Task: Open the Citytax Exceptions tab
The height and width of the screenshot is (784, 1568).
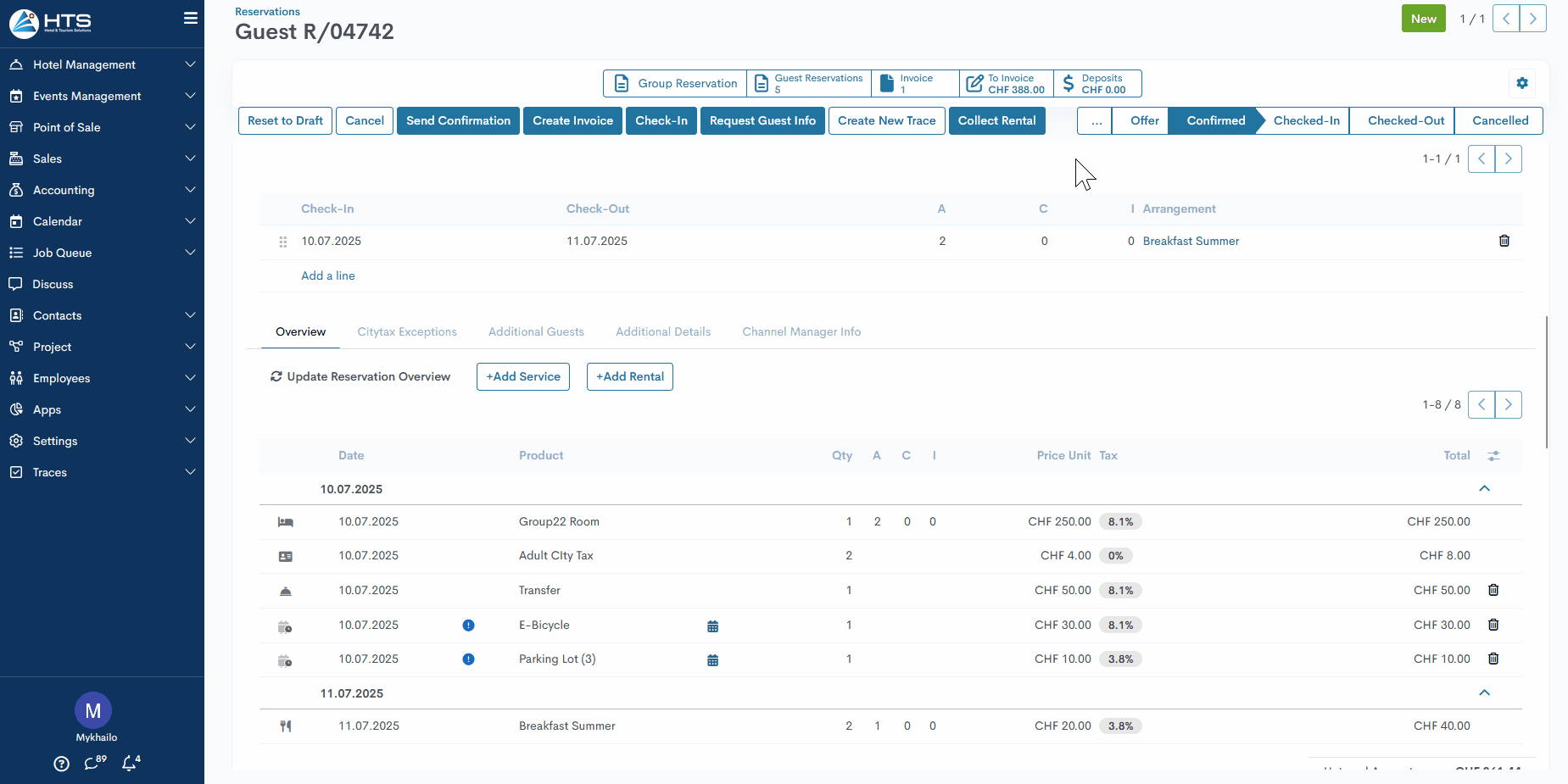Action: coord(407,331)
